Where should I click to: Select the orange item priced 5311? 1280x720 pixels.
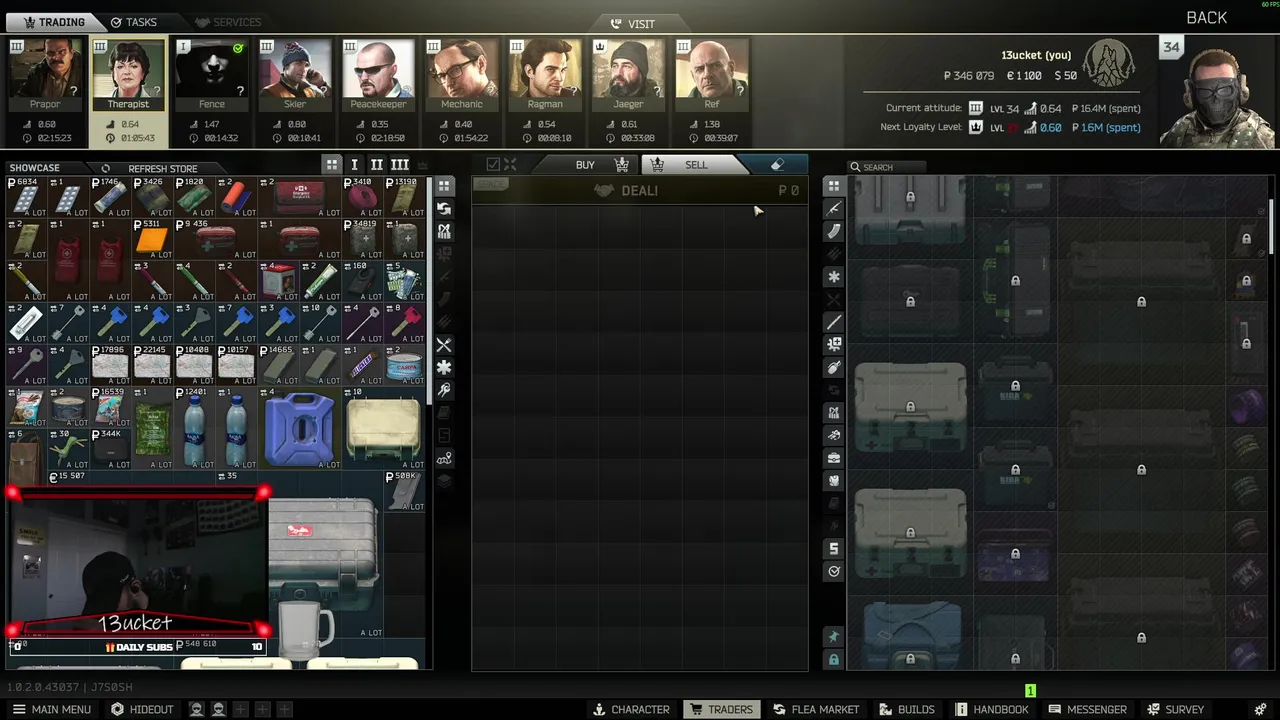[152, 239]
